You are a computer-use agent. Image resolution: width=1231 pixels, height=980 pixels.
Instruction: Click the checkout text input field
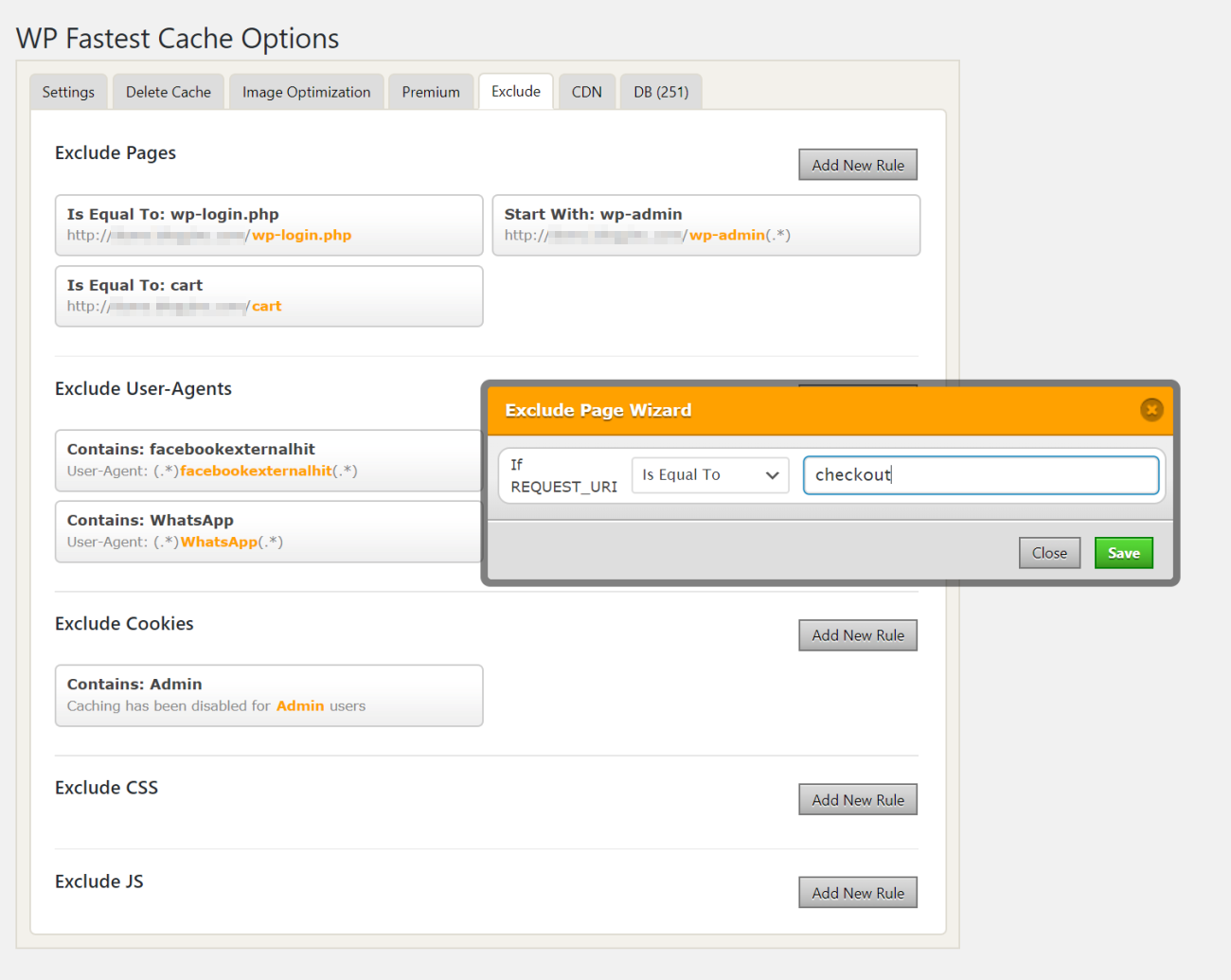click(x=980, y=475)
